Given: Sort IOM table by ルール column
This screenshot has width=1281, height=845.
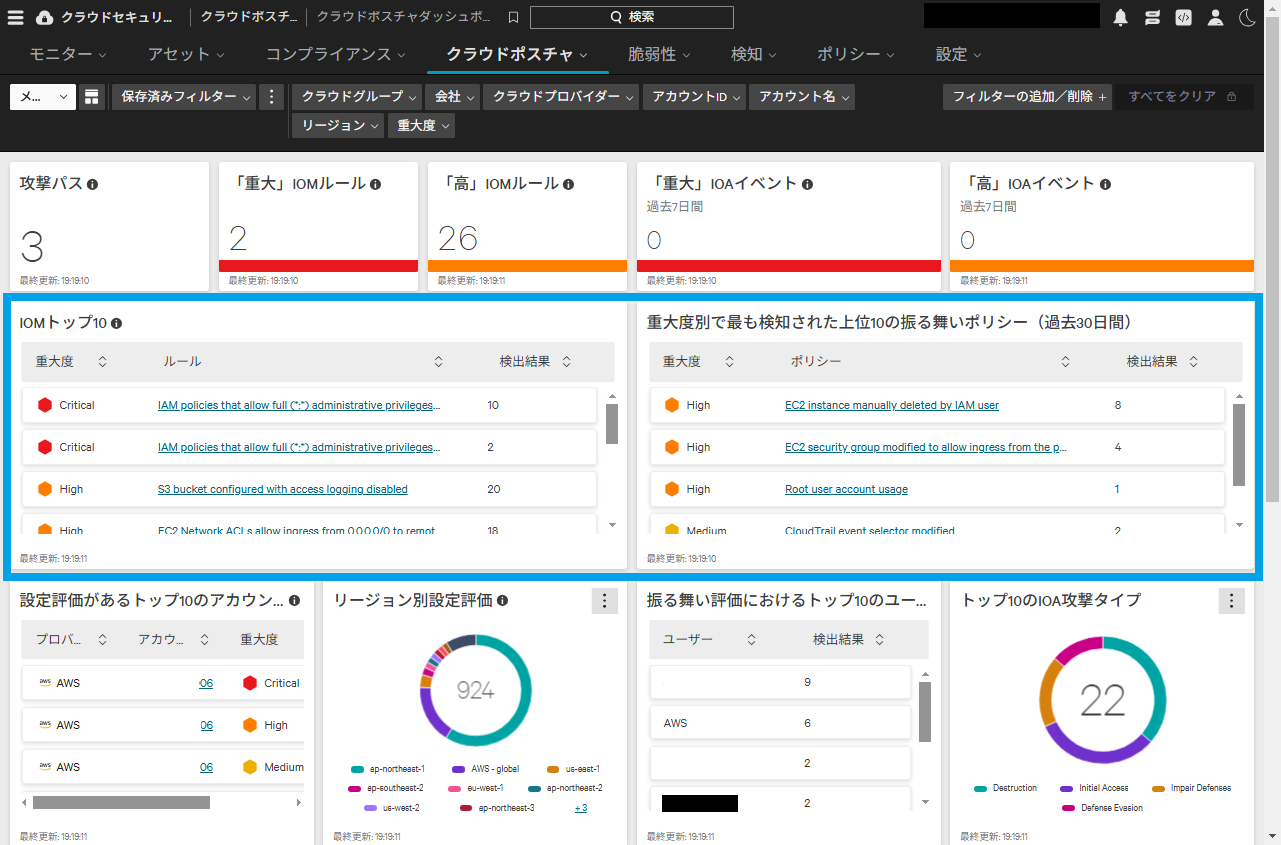Looking at the screenshot, I should click(x=438, y=361).
